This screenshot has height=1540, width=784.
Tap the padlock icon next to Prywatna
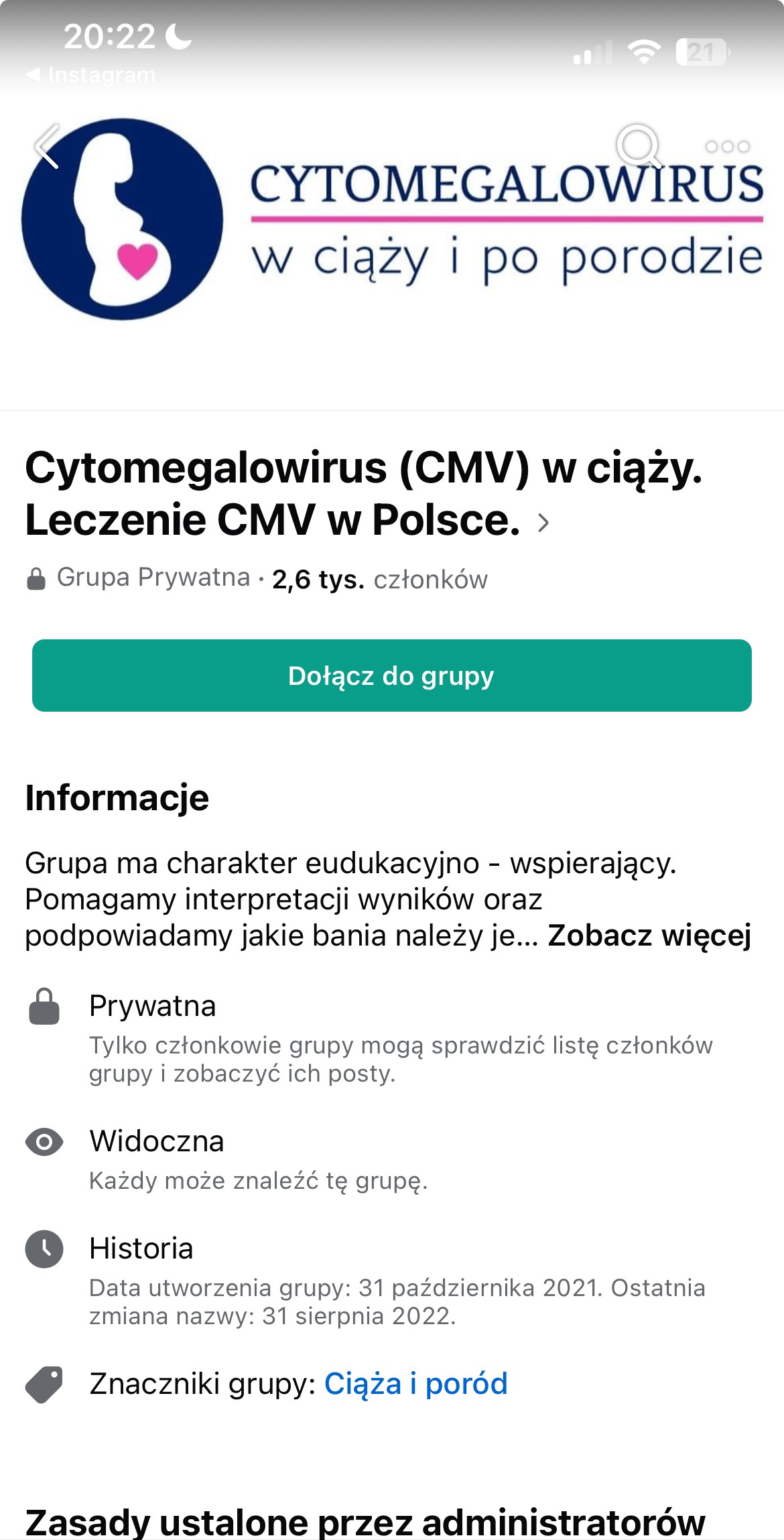44,1006
